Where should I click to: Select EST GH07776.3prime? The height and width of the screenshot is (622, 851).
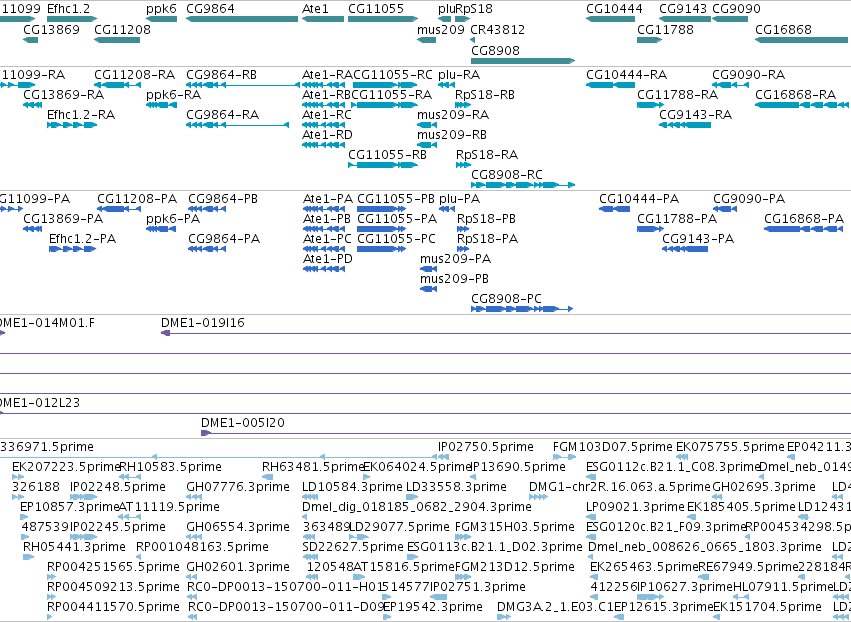coord(194,497)
